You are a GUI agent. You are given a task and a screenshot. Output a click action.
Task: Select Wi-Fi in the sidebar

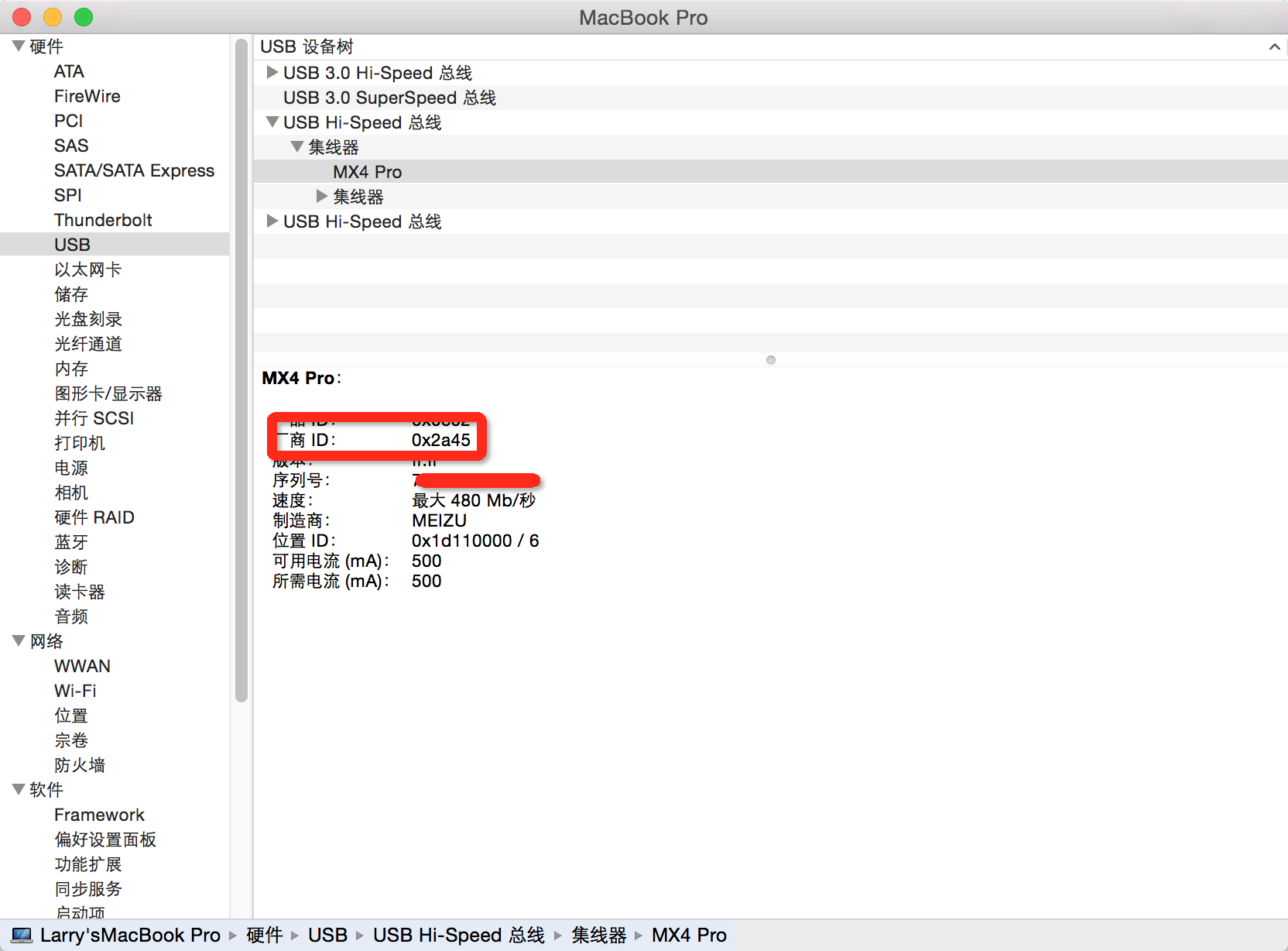[75, 691]
